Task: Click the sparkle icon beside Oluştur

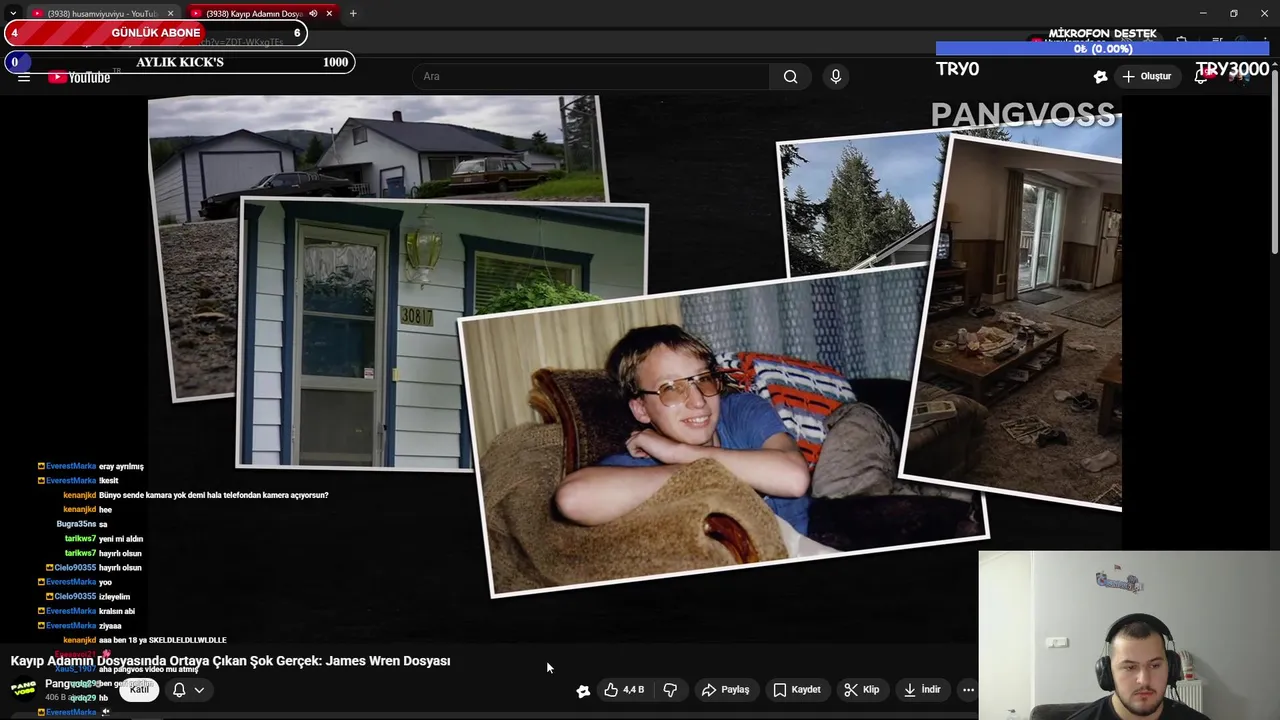Action: pos(1100,77)
